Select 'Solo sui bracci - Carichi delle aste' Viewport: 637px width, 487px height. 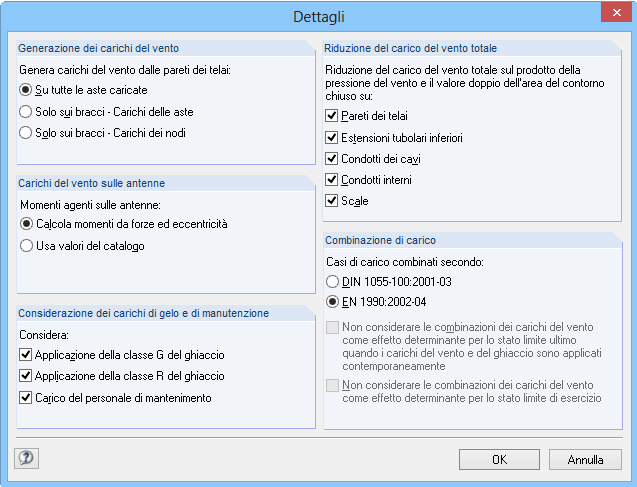(26, 111)
